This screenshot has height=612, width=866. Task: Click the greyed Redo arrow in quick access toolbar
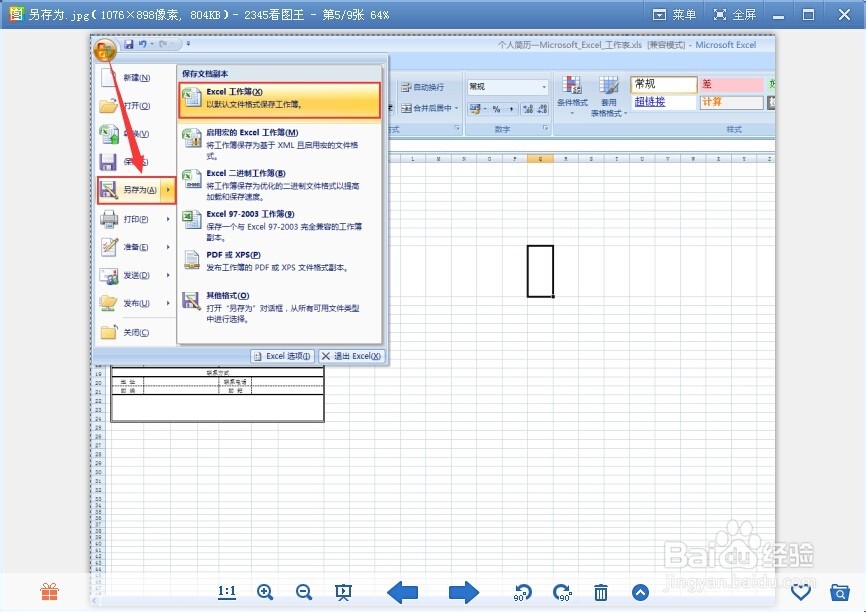point(163,44)
